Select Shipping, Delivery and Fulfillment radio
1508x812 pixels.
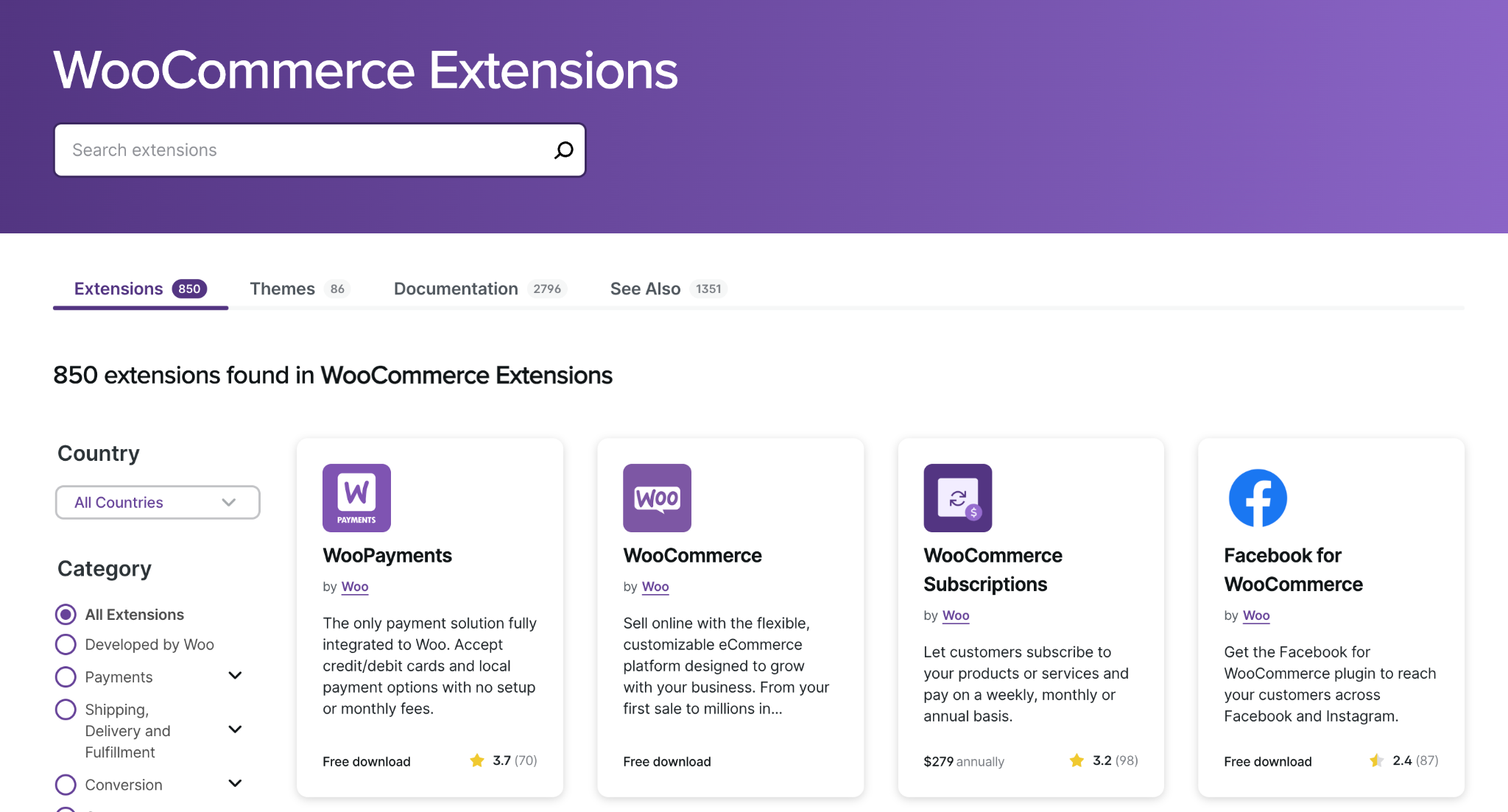(66, 709)
